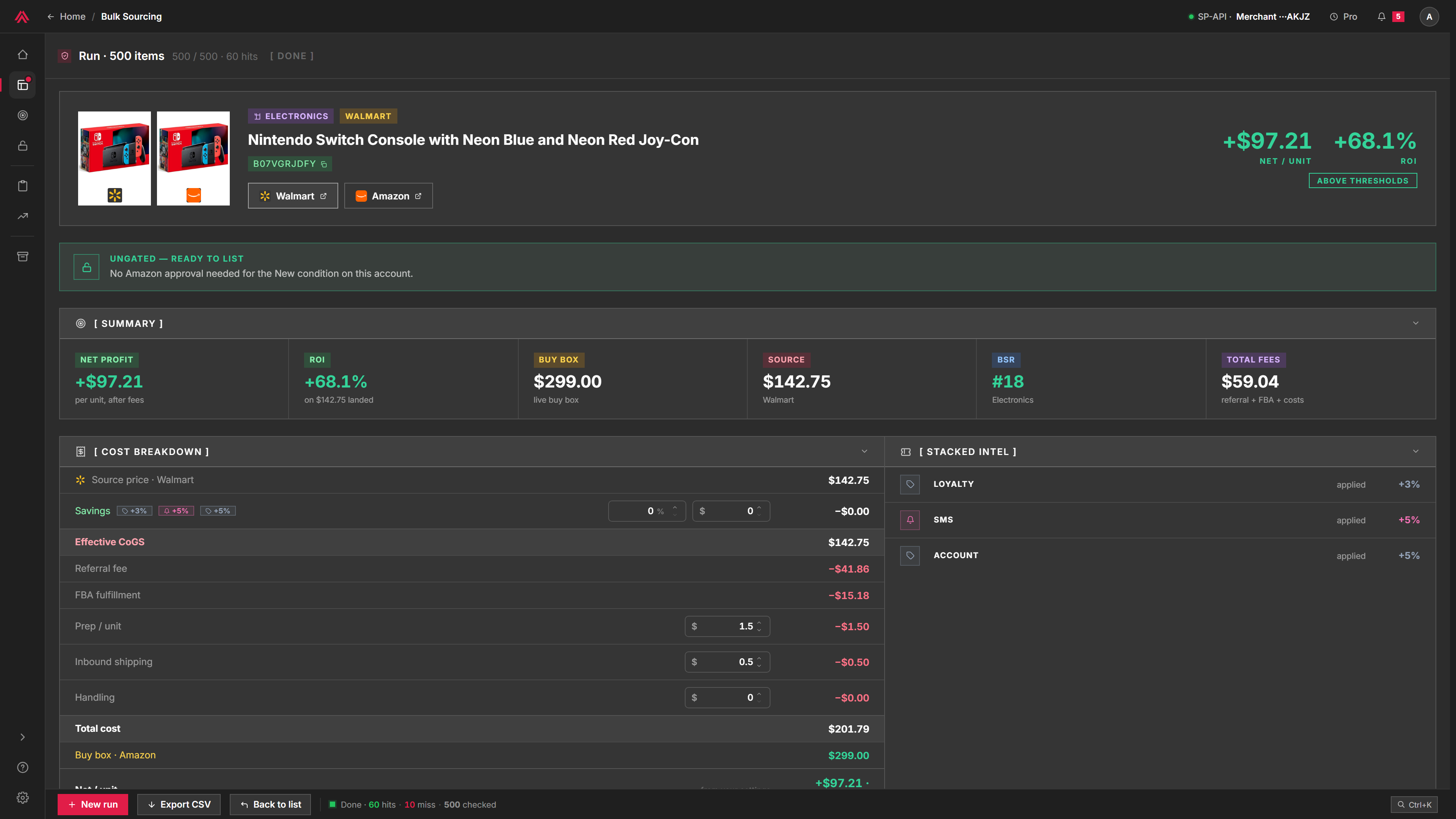The height and width of the screenshot is (819, 1456).
Task: Click the BSR #18 value
Action: [1008, 381]
